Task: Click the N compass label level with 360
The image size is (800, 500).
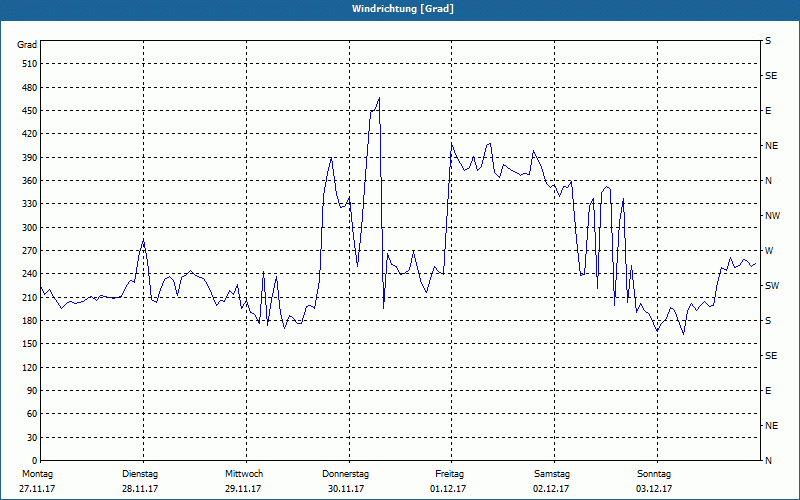Action: click(x=768, y=181)
